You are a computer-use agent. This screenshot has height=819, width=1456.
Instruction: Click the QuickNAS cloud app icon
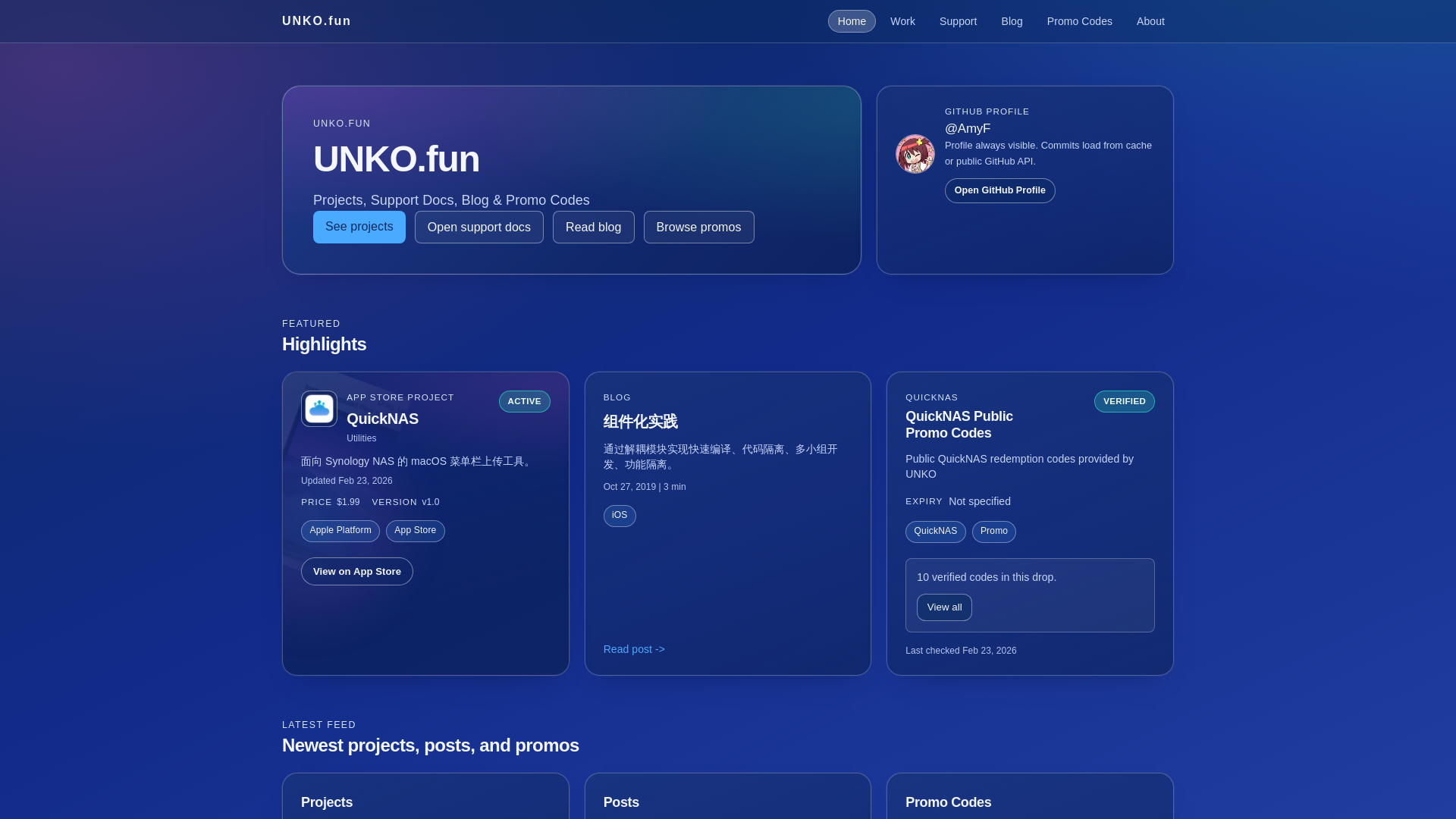click(319, 409)
